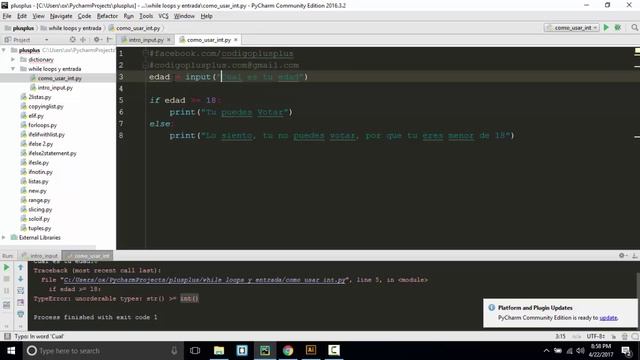Stop the process in Run panel
Screen dimensions: 640x360
[x=7, y=279]
